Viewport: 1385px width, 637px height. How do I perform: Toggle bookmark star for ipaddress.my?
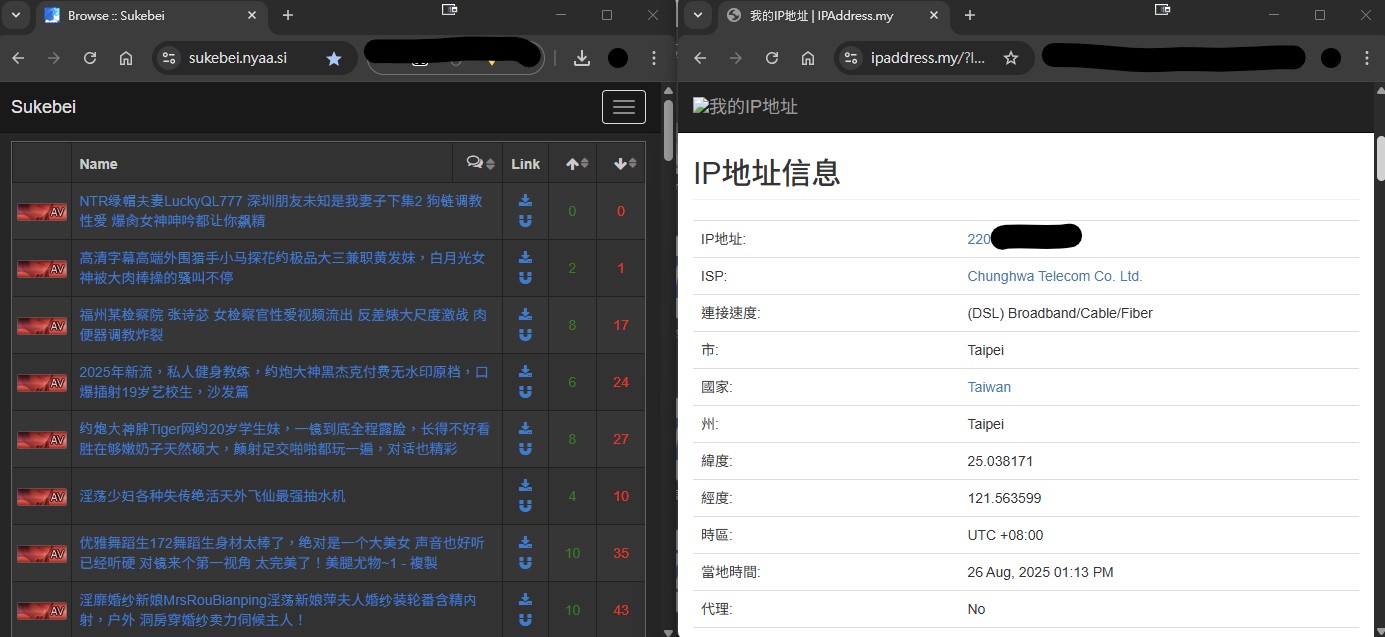tap(1011, 58)
